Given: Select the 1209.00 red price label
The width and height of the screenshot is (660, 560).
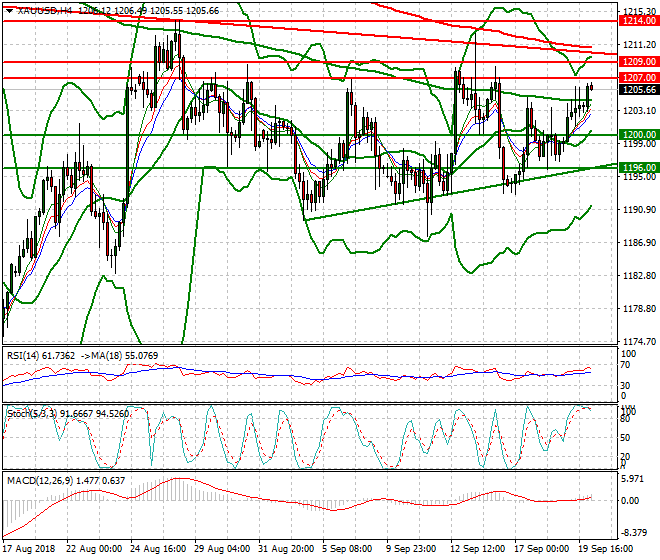Looking at the screenshot, I should click(639, 62).
